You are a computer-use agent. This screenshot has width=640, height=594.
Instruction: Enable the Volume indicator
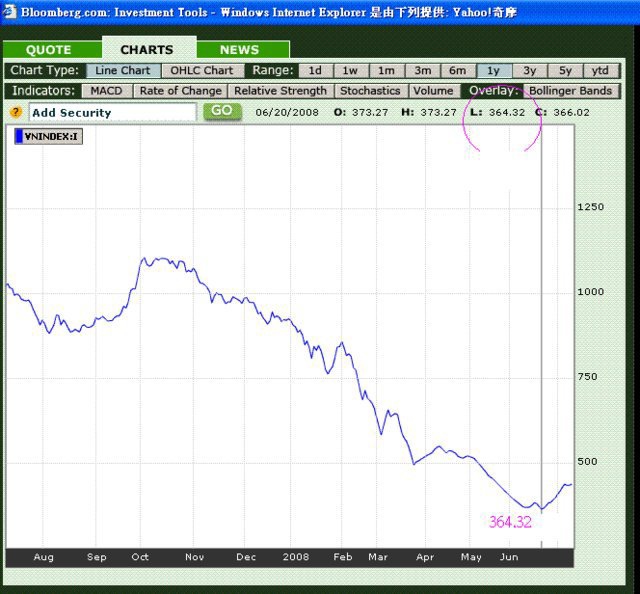pos(433,91)
